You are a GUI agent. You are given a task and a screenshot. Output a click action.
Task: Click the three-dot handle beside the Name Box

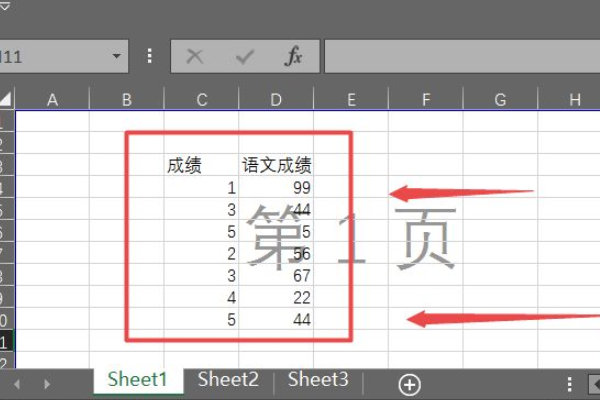[x=151, y=57]
